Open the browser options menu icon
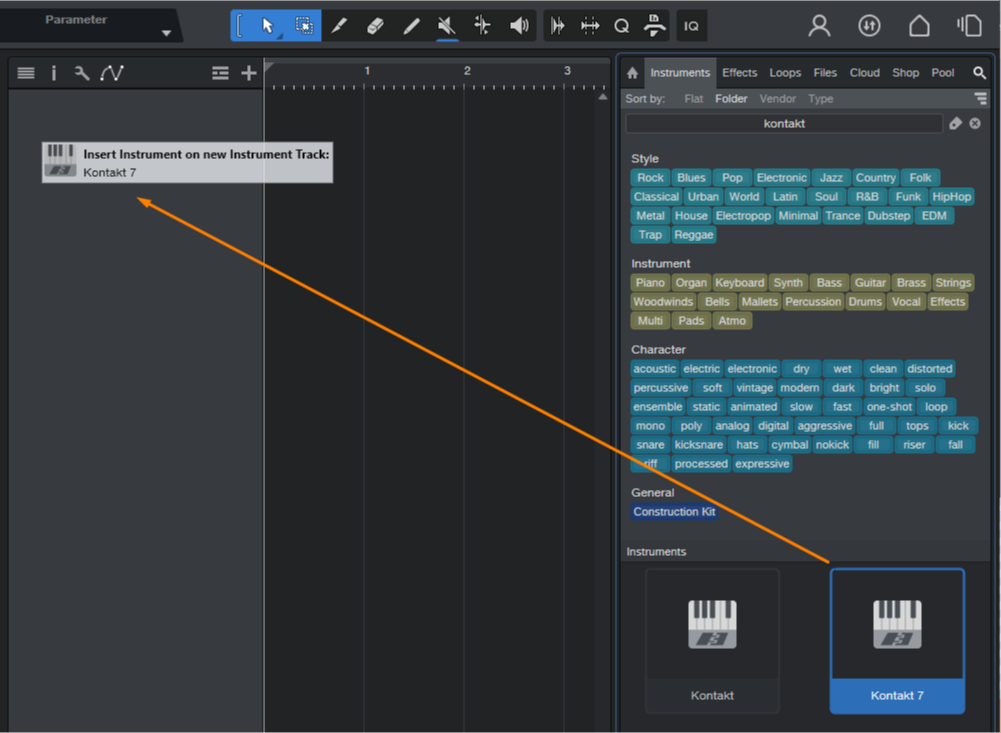 tap(980, 98)
